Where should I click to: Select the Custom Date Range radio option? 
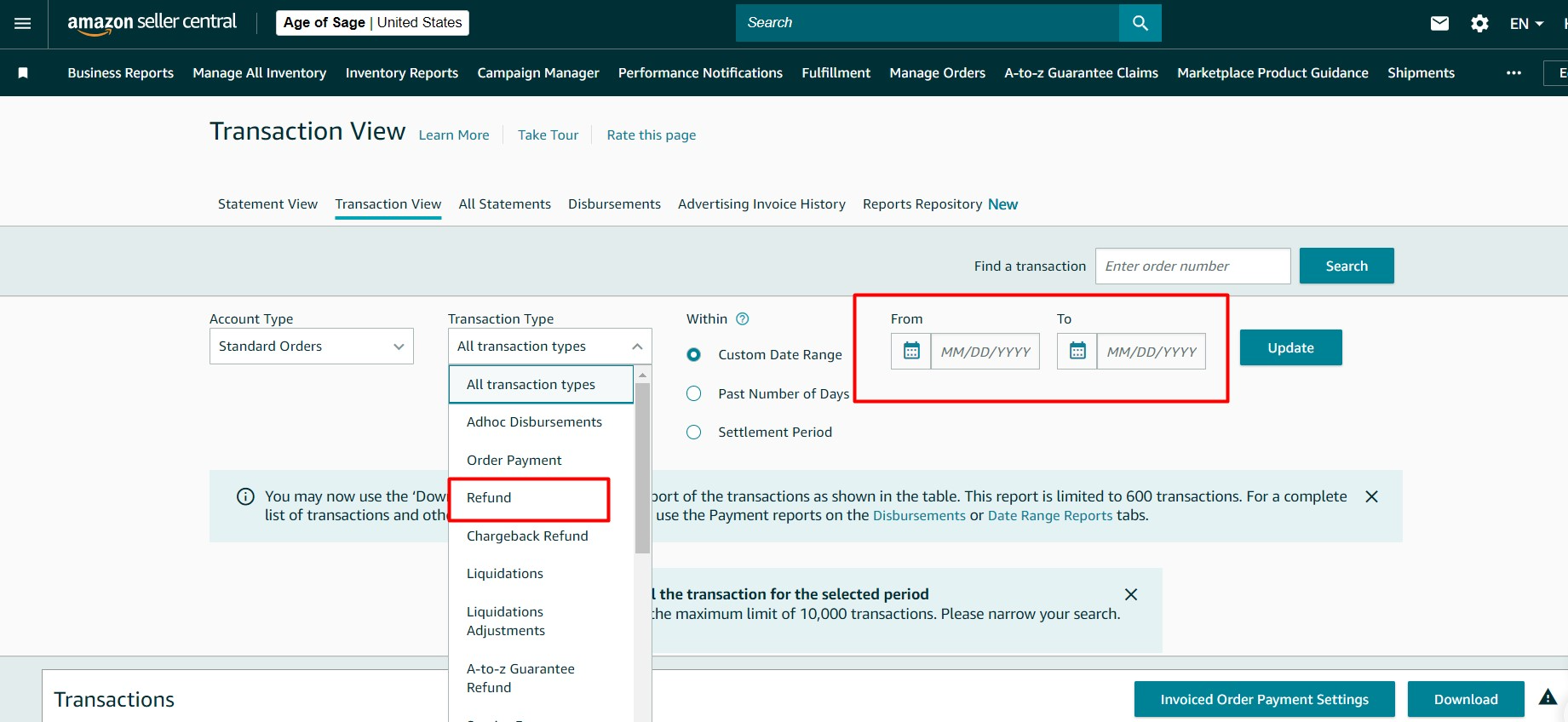pos(694,354)
